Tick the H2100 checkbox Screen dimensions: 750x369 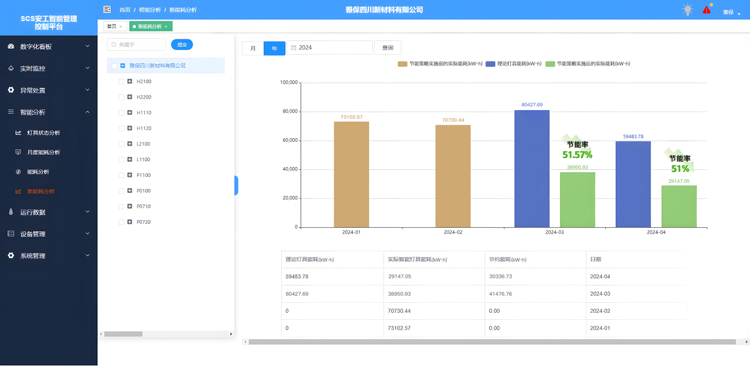tap(121, 82)
